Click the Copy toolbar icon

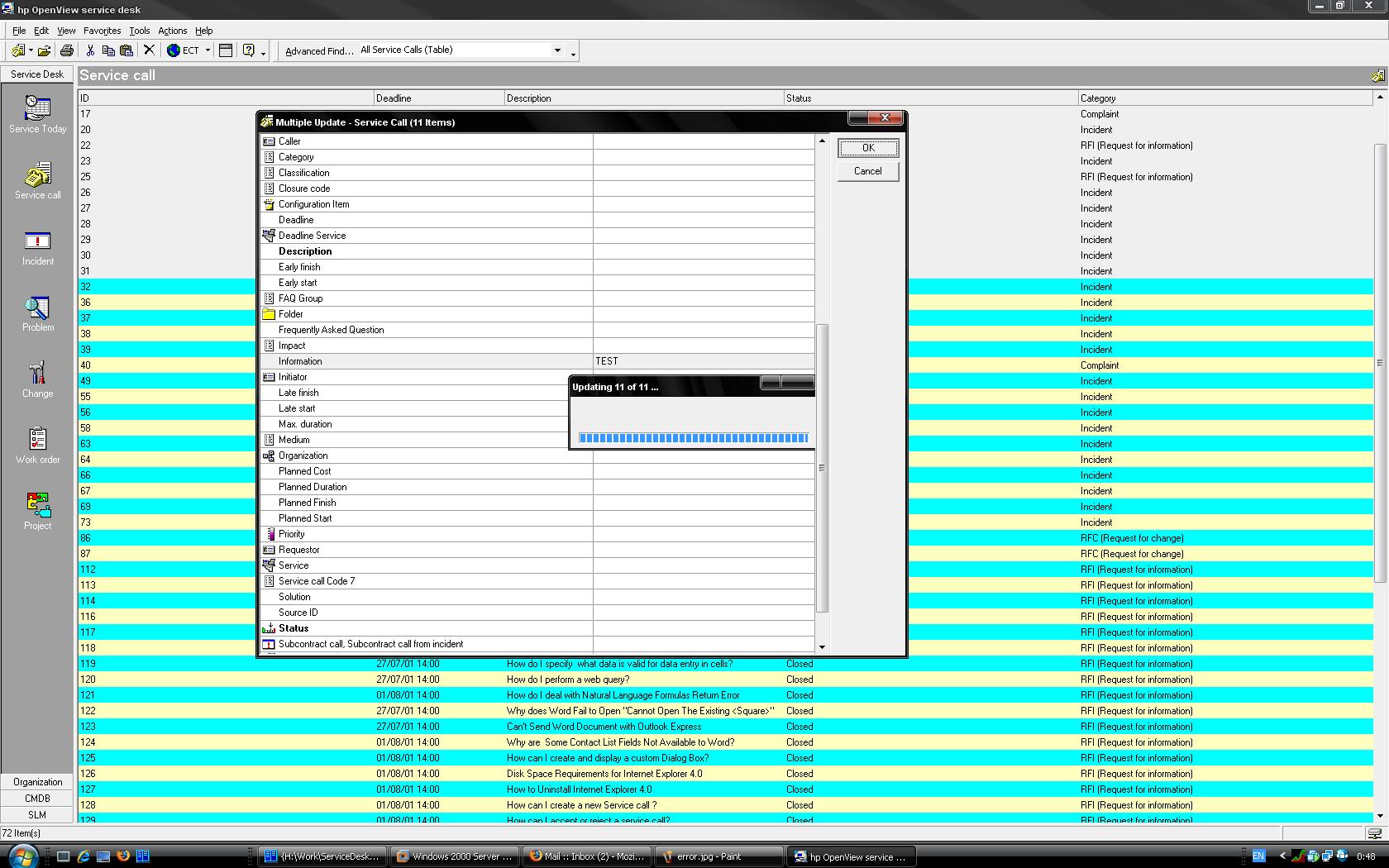108,50
